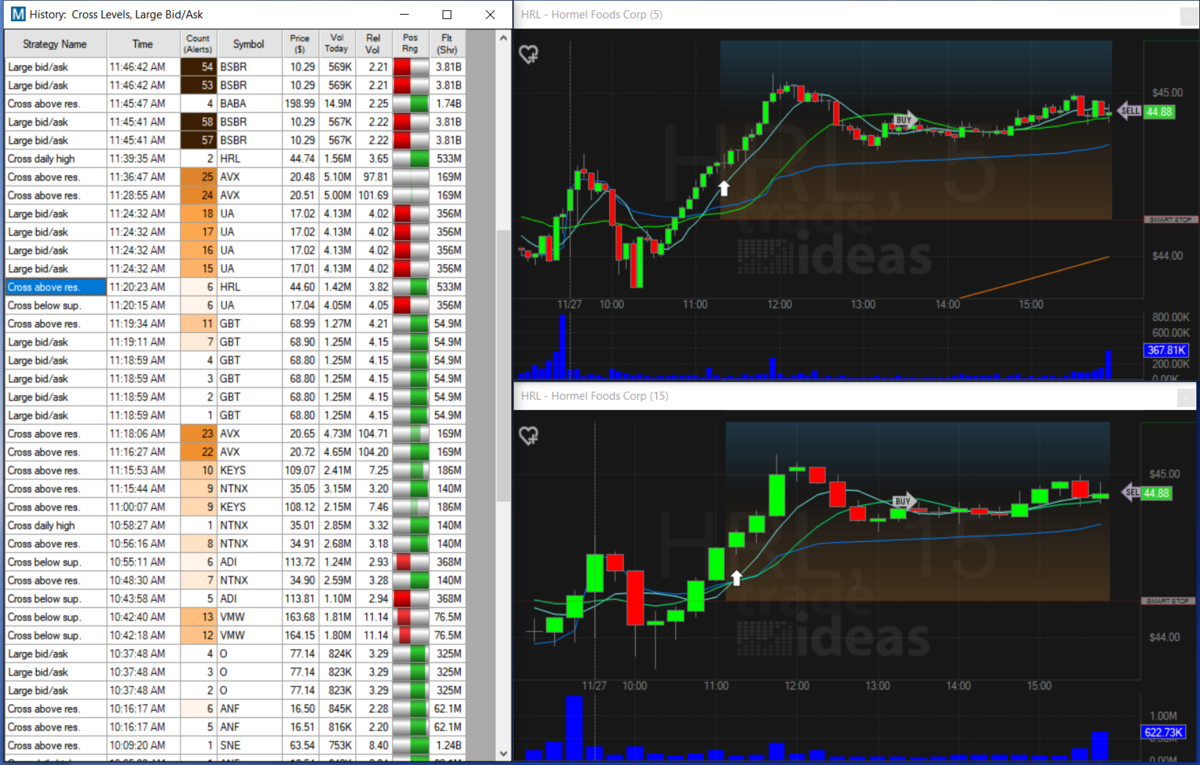1200x765 pixels.
Task: Click the Pos Rng bar in the BABA row
Action: pyautogui.click(x=410, y=103)
